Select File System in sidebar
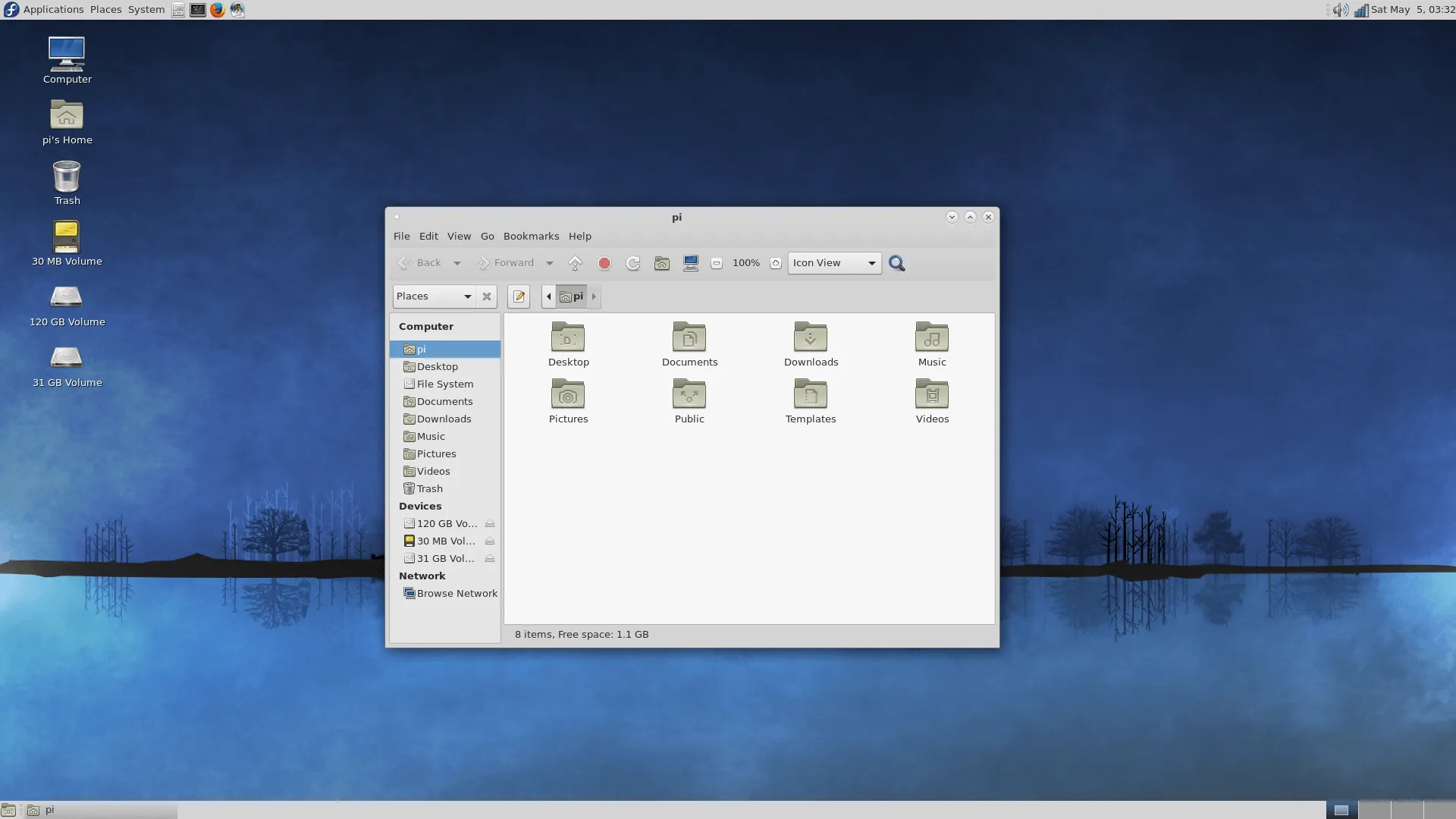 pos(444,384)
